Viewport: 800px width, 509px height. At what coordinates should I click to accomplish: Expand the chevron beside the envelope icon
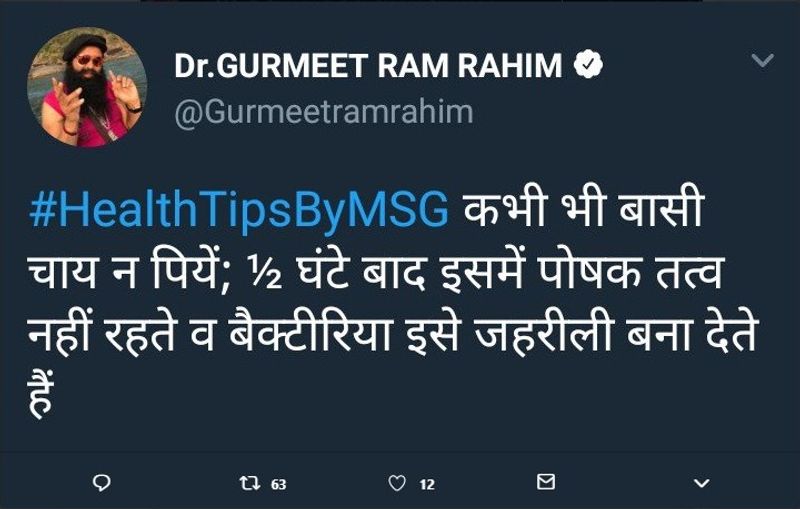(702, 483)
